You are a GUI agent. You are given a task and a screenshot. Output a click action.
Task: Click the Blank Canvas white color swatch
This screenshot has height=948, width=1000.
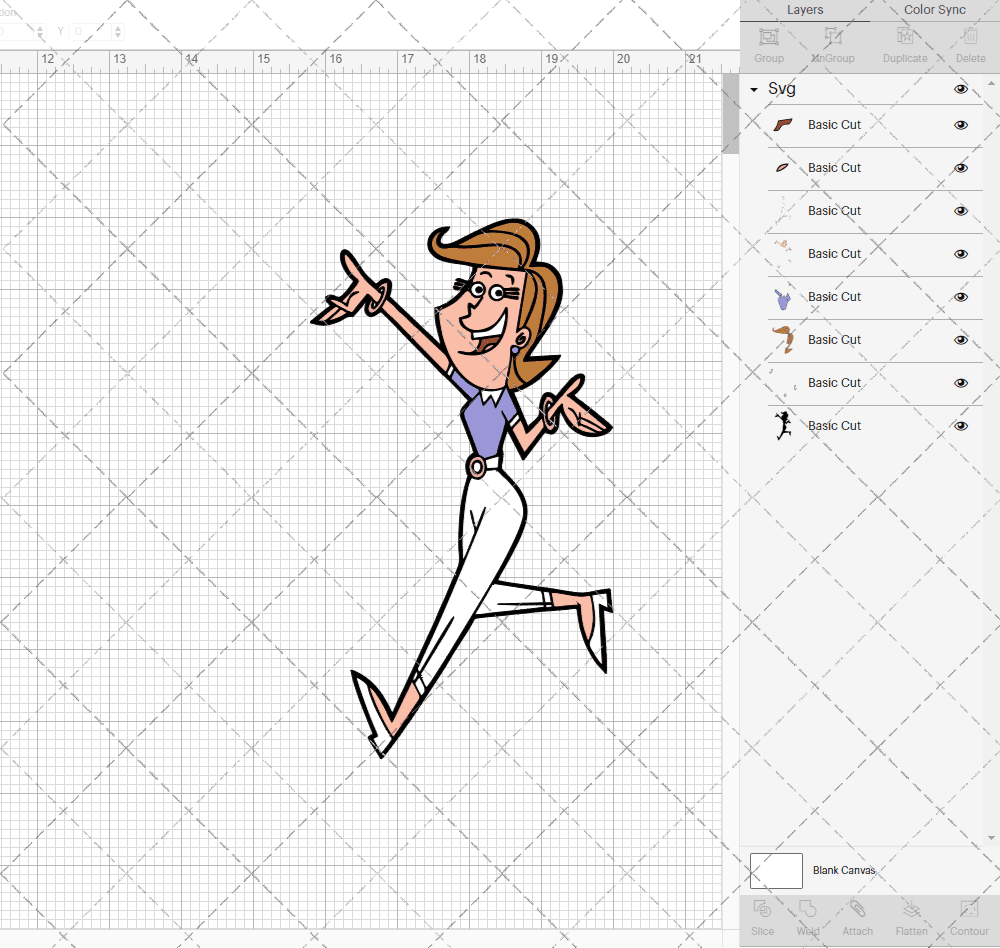pos(776,871)
